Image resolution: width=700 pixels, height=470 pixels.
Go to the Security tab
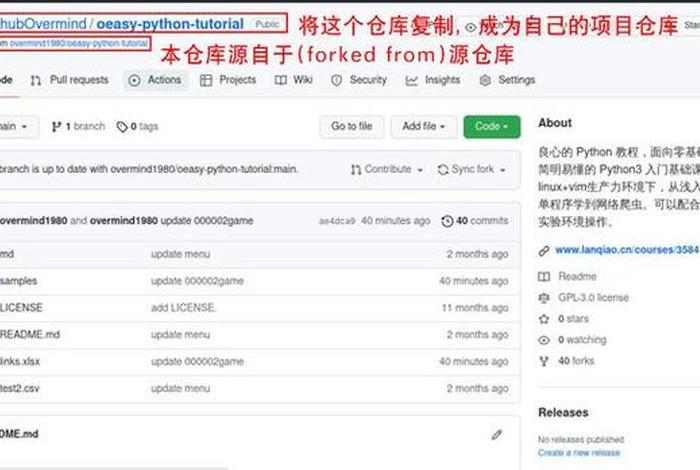click(359, 80)
